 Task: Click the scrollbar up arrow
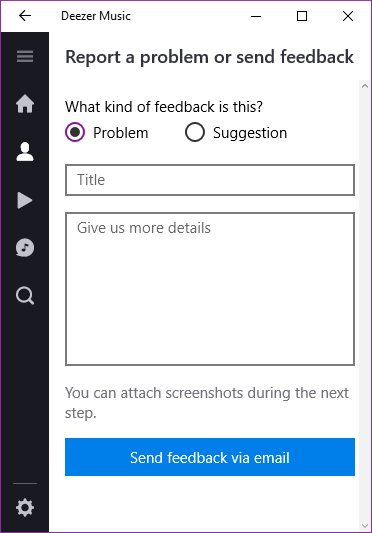[365, 86]
